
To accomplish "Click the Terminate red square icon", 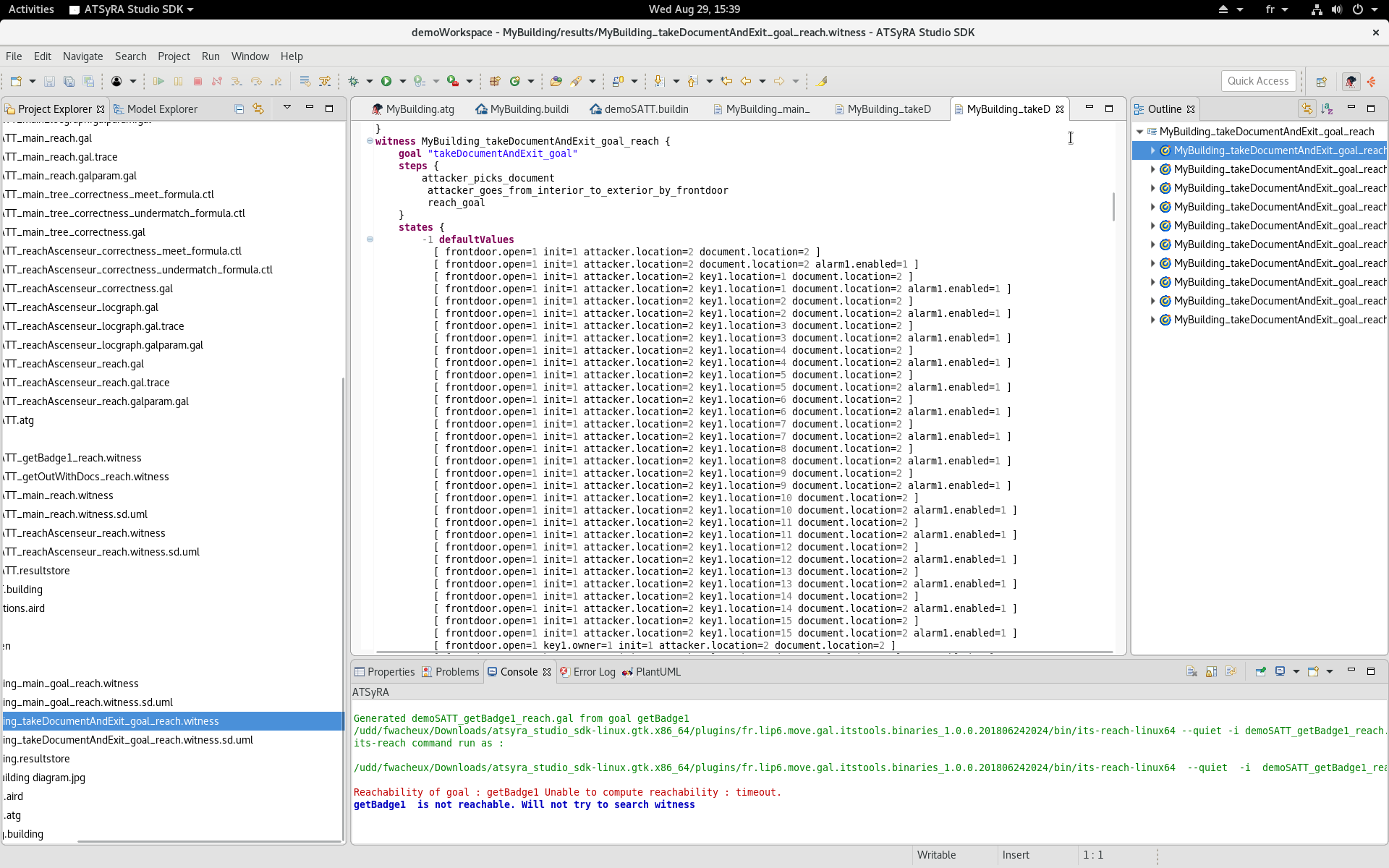I will [x=197, y=82].
